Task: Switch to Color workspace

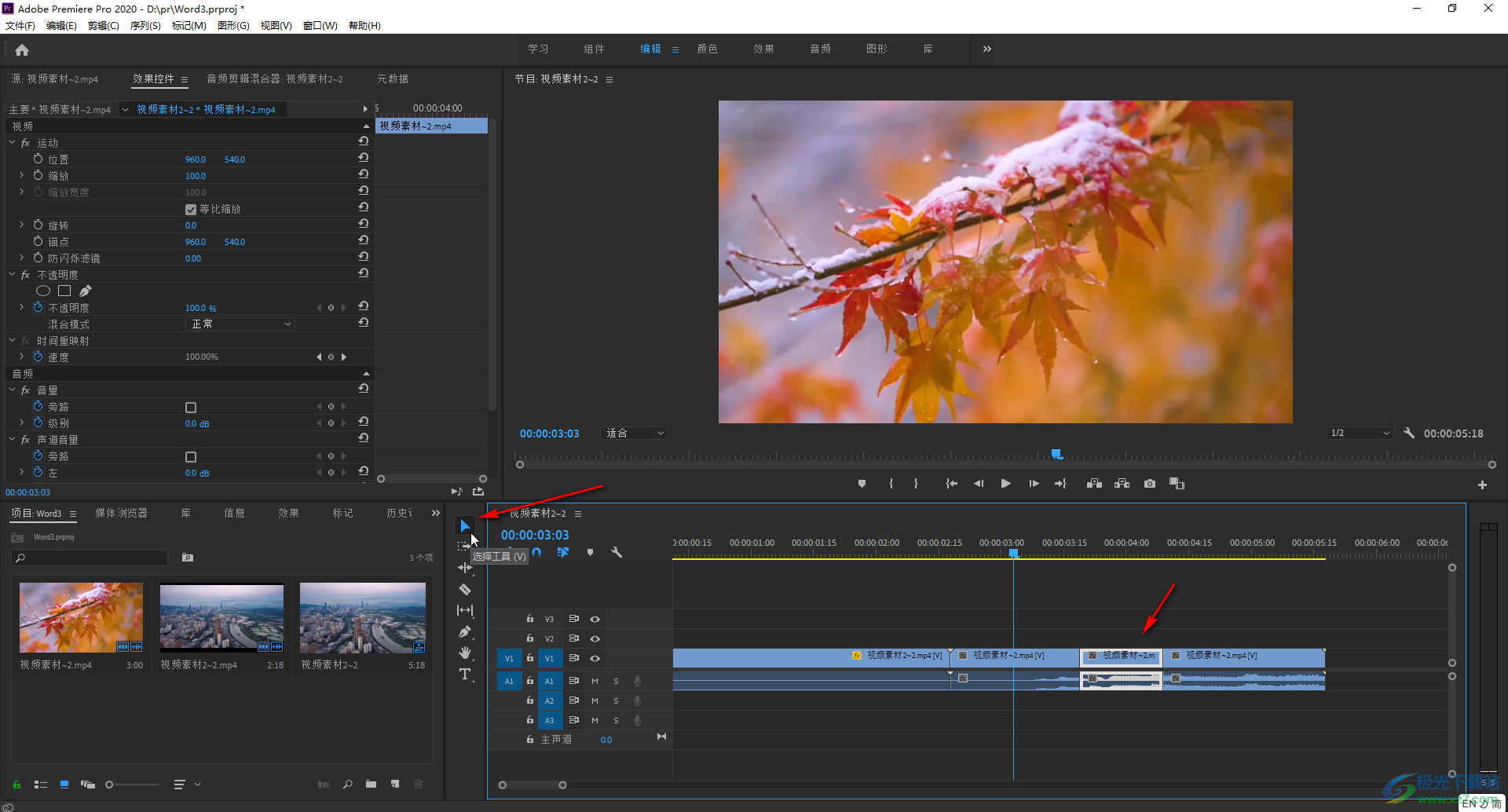Action: (x=707, y=49)
